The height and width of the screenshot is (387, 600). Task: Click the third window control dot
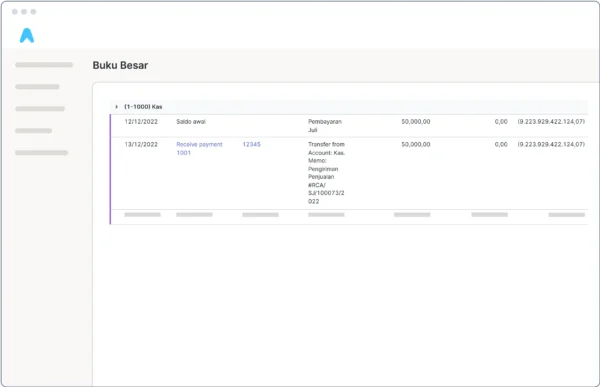pos(33,12)
